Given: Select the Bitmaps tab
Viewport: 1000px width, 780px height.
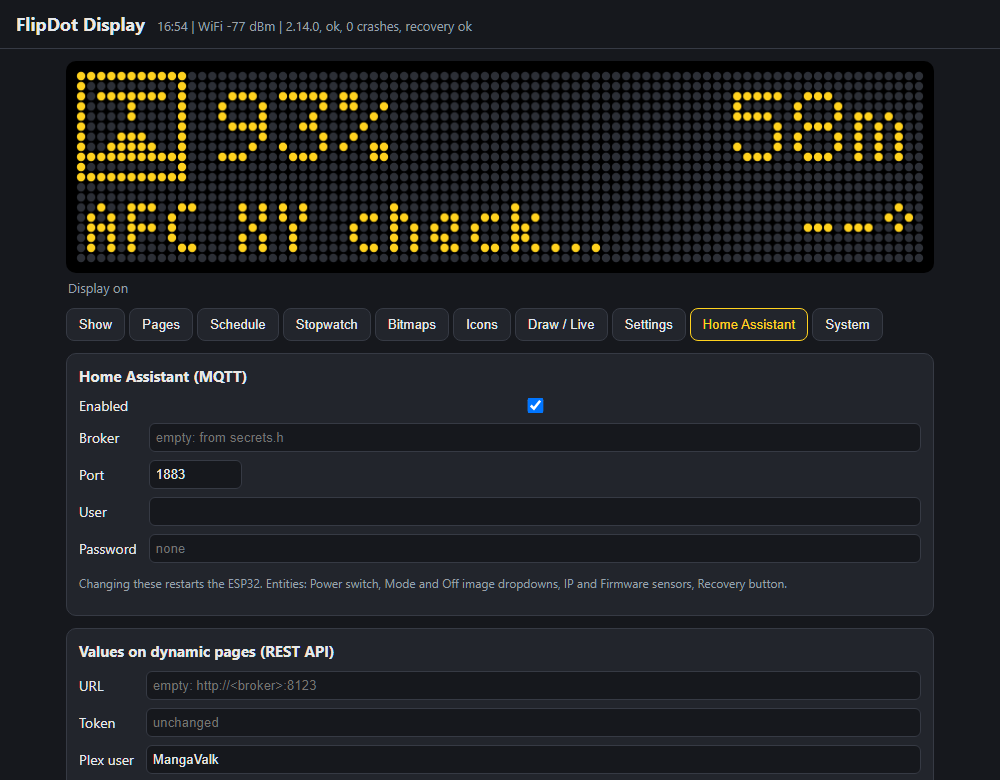Looking at the screenshot, I should tap(412, 325).
